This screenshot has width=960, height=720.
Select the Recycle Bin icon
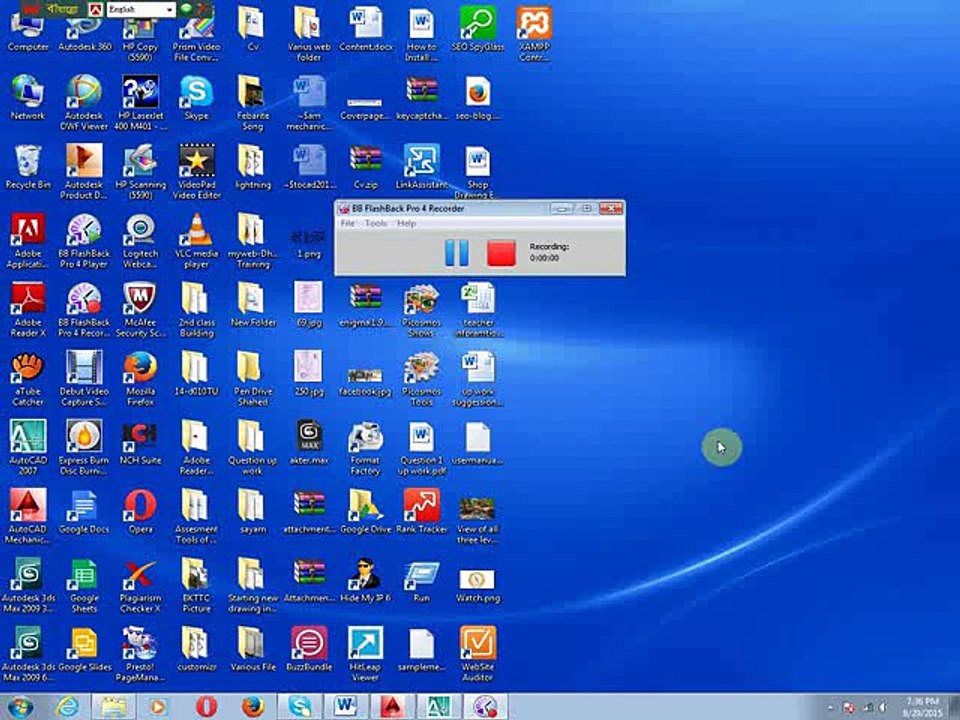point(28,167)
